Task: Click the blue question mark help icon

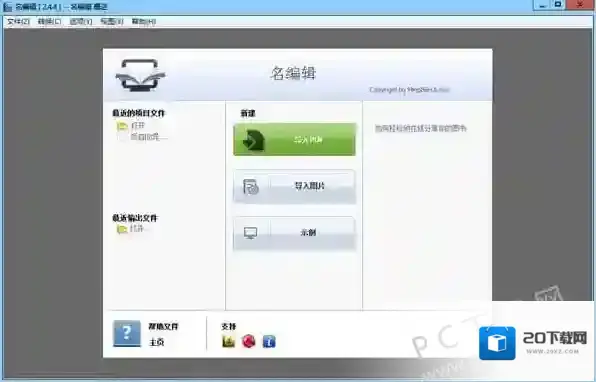Action: tap(127, 333)
